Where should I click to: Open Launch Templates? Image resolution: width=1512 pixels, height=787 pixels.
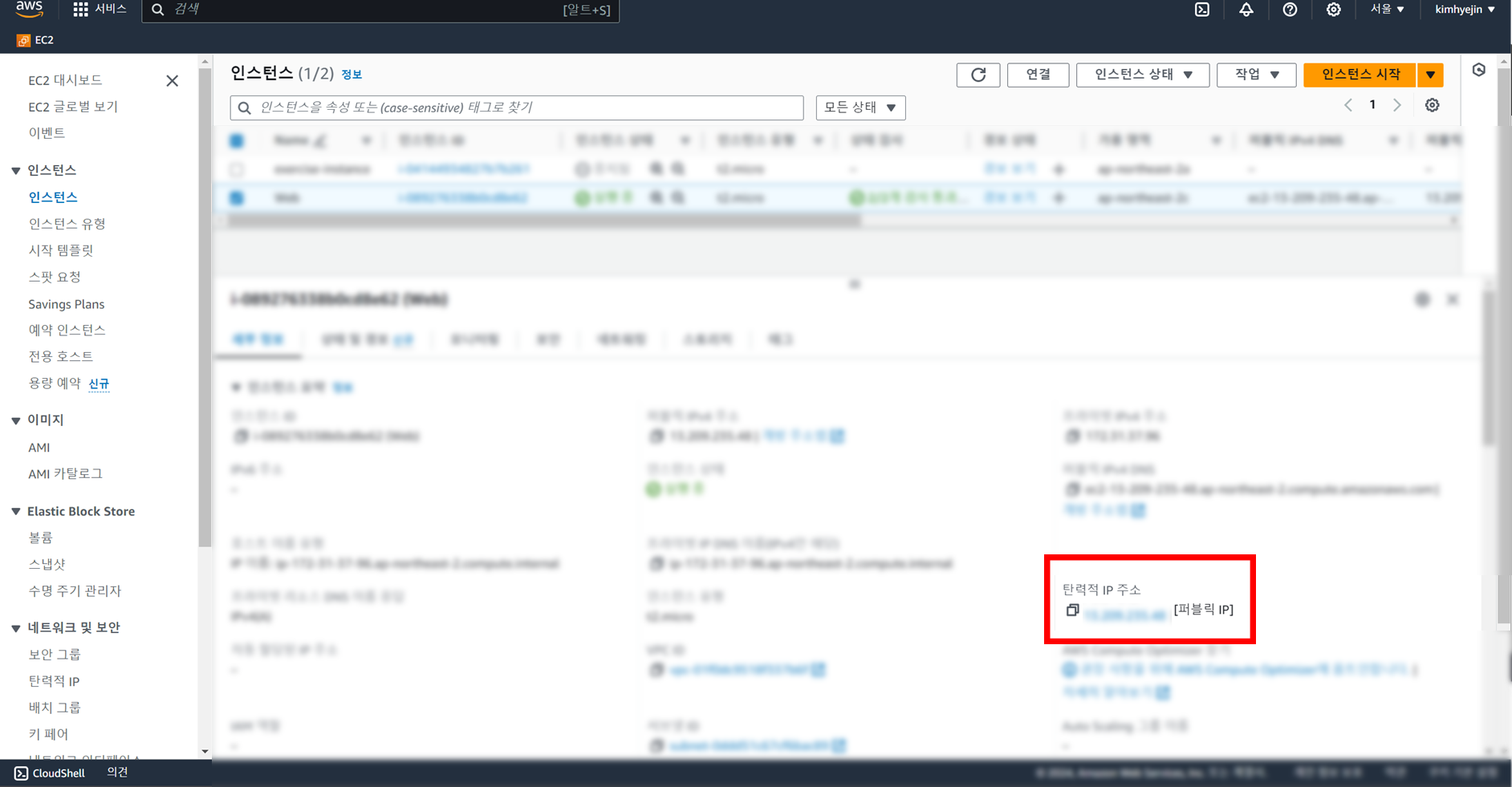pos(61,250)
